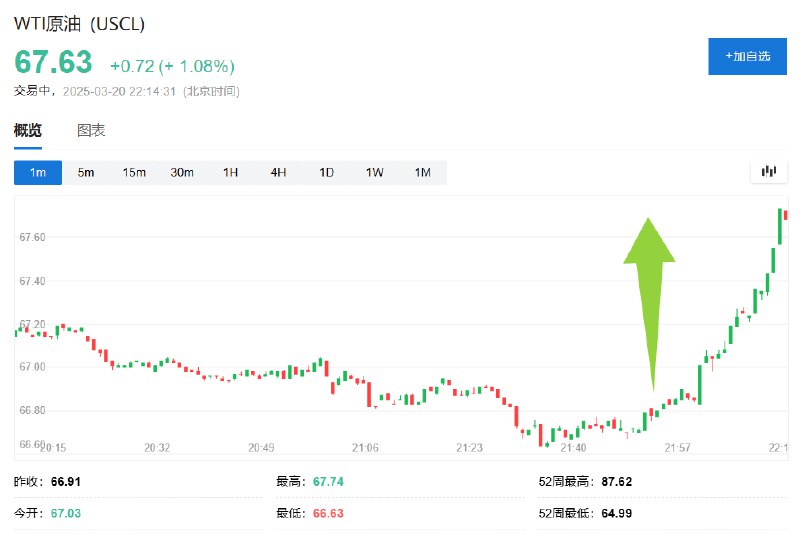This screenshot has height=539, width=800.
Task: Click the 52周最高 value 87.62
Action: [616, 481]
